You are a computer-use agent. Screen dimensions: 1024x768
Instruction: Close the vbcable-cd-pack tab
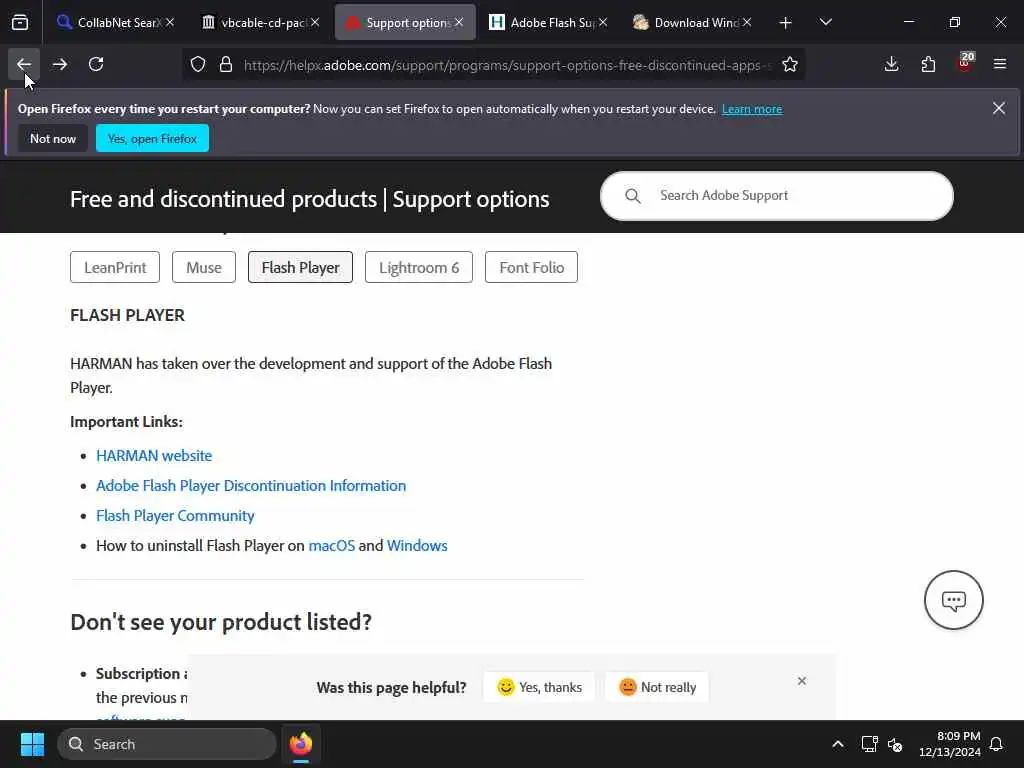(x=315, y=23)
